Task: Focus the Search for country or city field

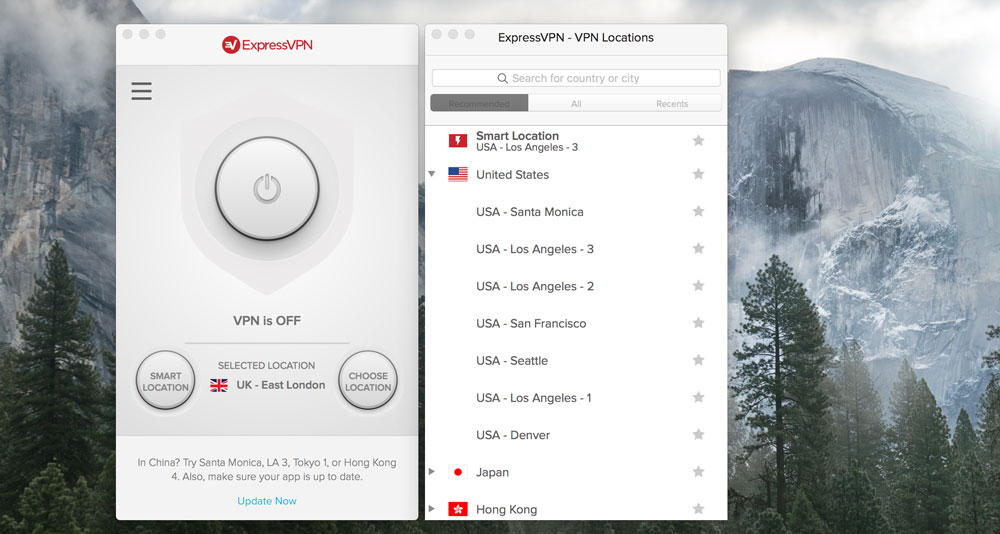Action: [x=576, y=78]
